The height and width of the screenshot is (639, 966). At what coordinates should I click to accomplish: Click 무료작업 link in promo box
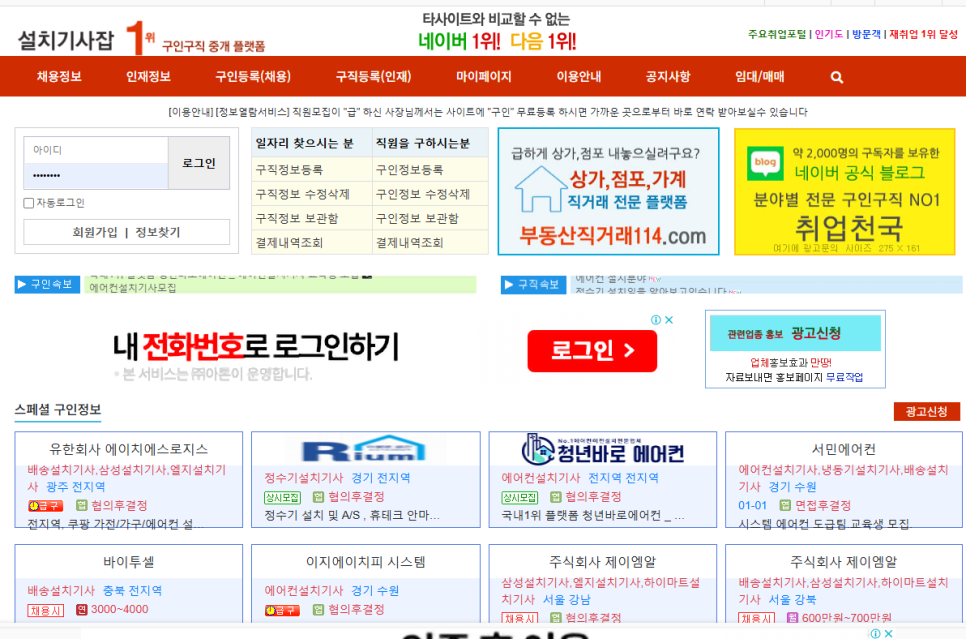pyautogui.click(x=844, y=377)
